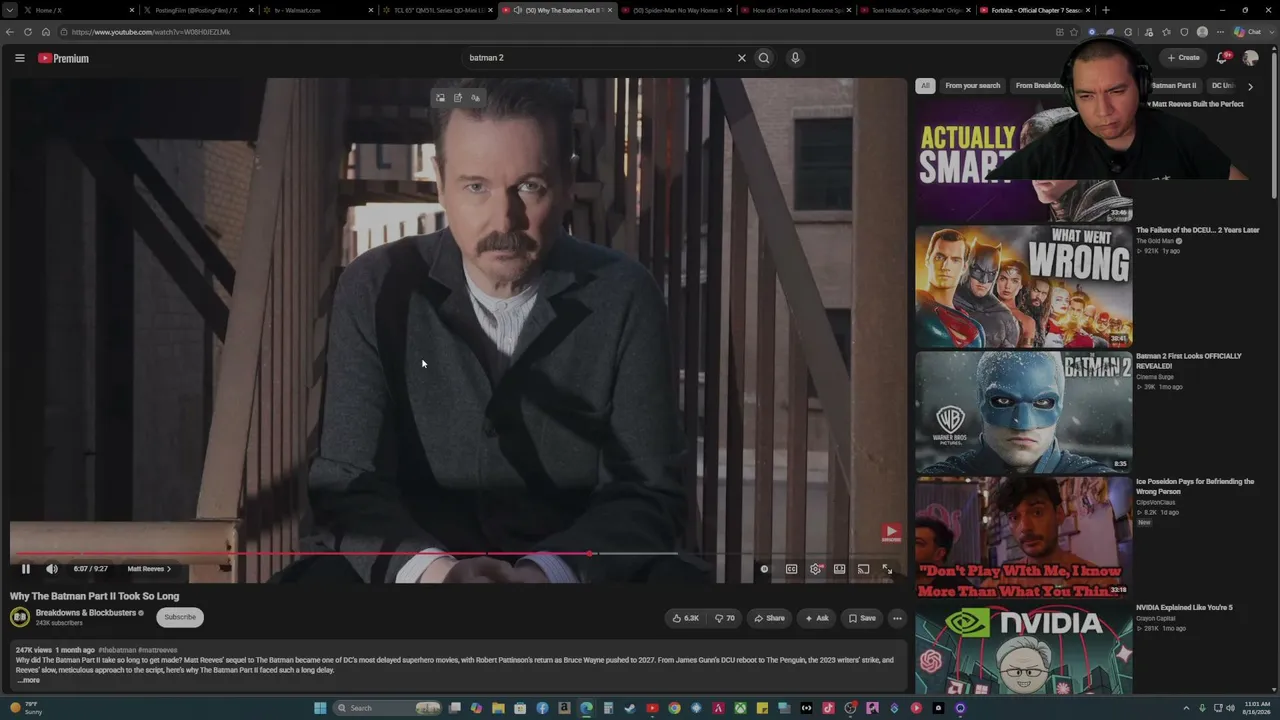Open the player settings gear
The height and width of the screenshot is (720, 1280).
(816, 569)
